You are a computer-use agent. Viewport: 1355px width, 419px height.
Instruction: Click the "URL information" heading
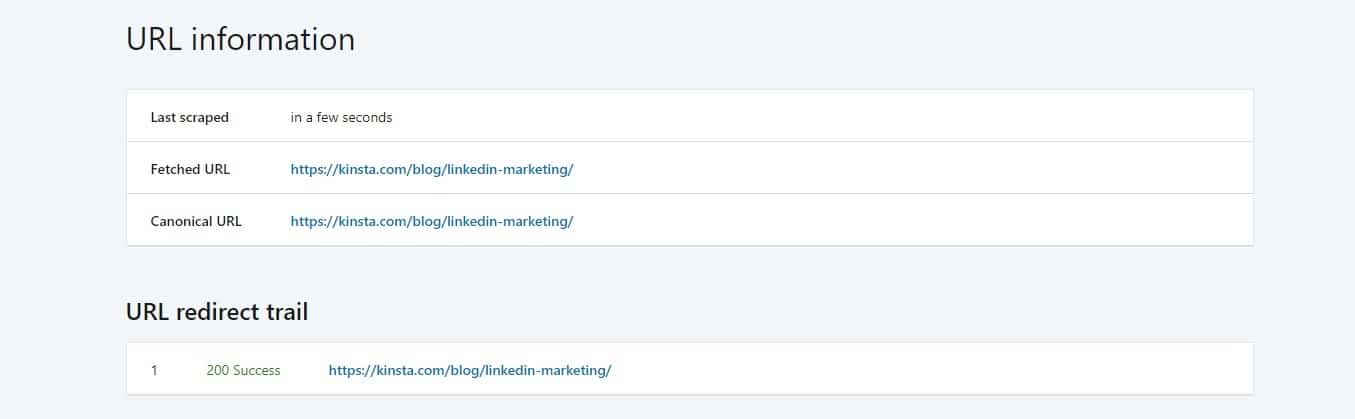pos(240,39)
